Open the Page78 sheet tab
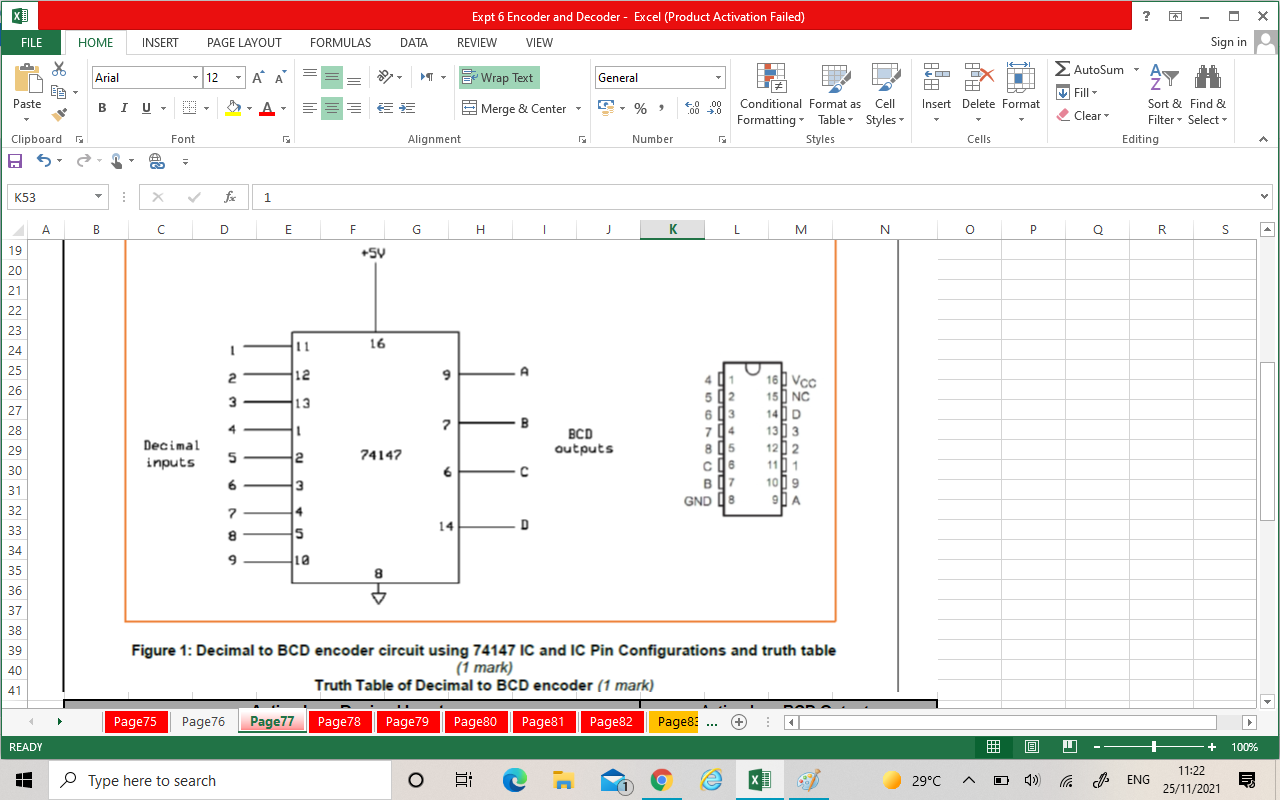1280x800 pixels. point(339,722)
